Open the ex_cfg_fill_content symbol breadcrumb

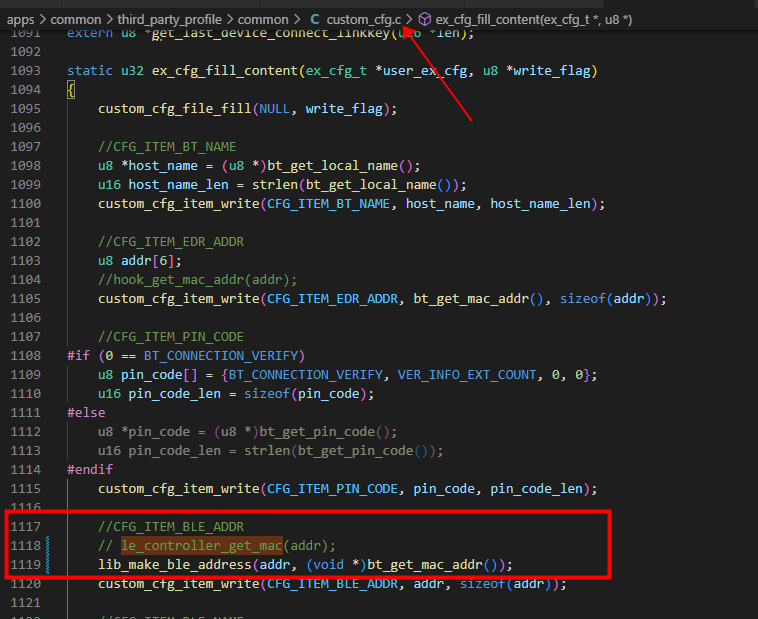534,20
